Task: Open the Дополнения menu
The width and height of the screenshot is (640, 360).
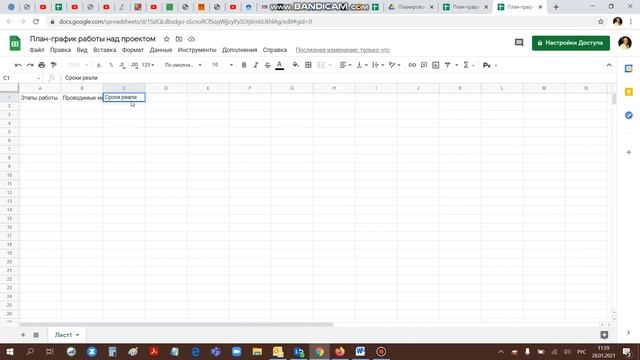Action: (240, 50)
